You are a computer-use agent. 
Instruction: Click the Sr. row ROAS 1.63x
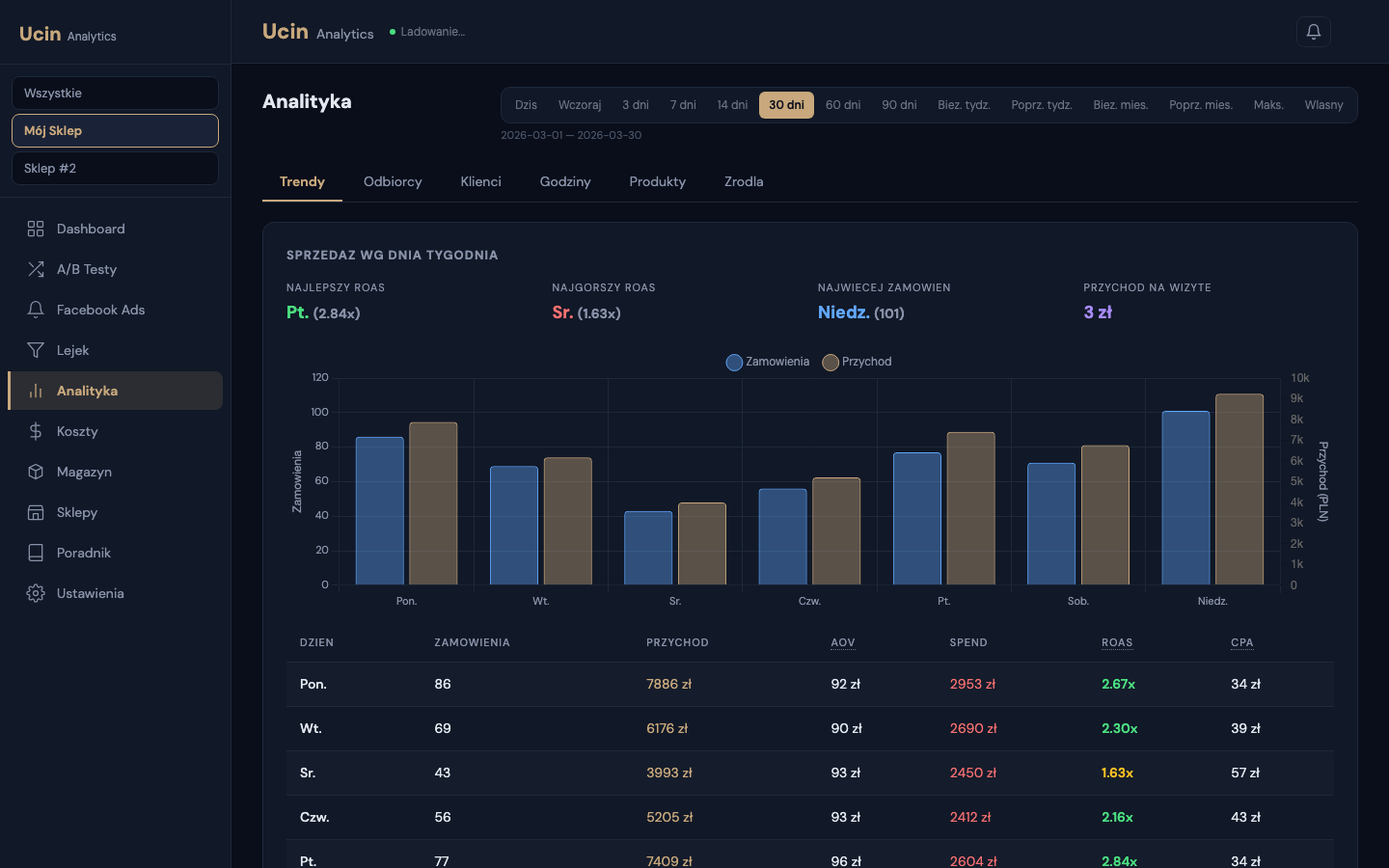pyautogui.click(x=1117, y=773)
